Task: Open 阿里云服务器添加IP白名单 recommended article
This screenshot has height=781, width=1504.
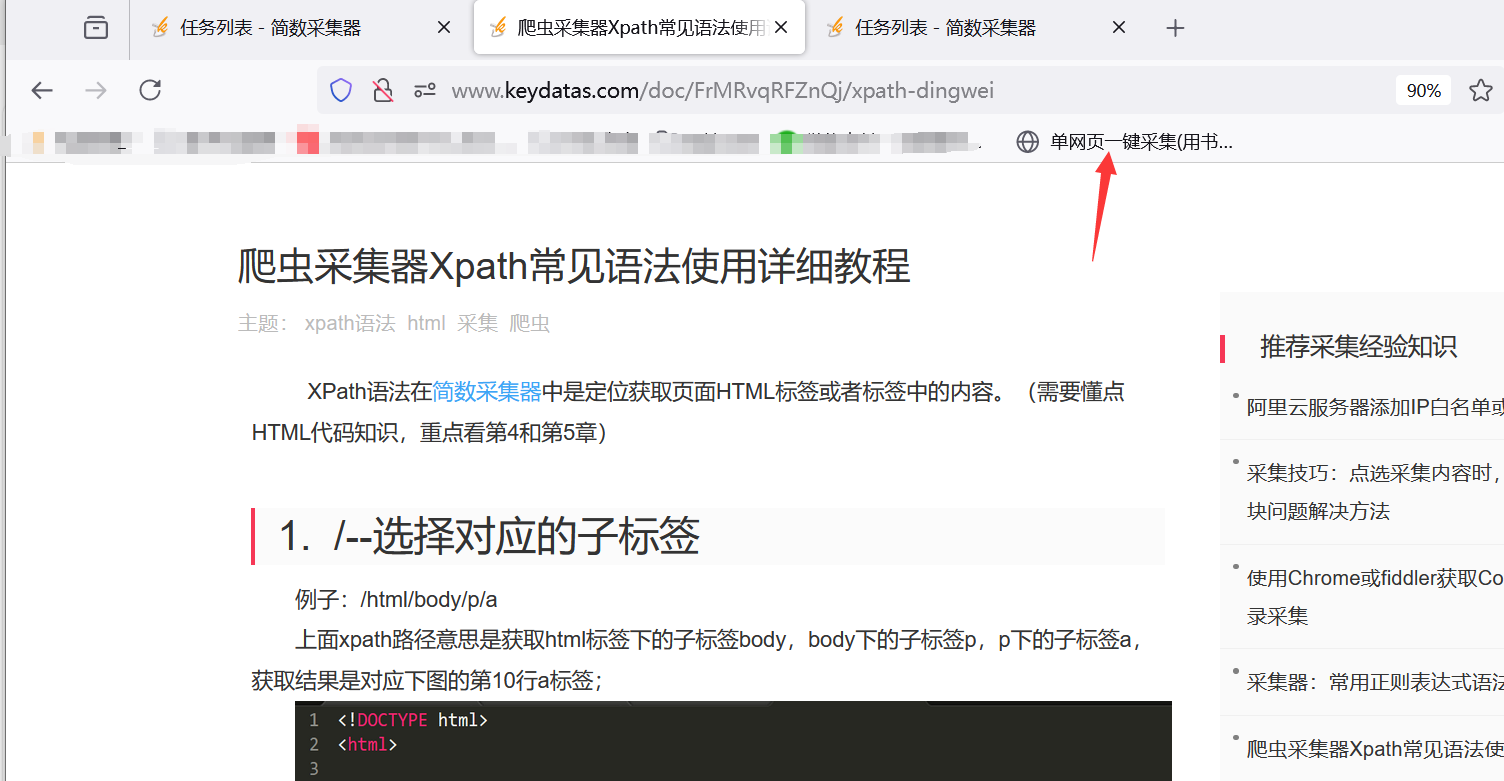Action: click(1375, 407)
